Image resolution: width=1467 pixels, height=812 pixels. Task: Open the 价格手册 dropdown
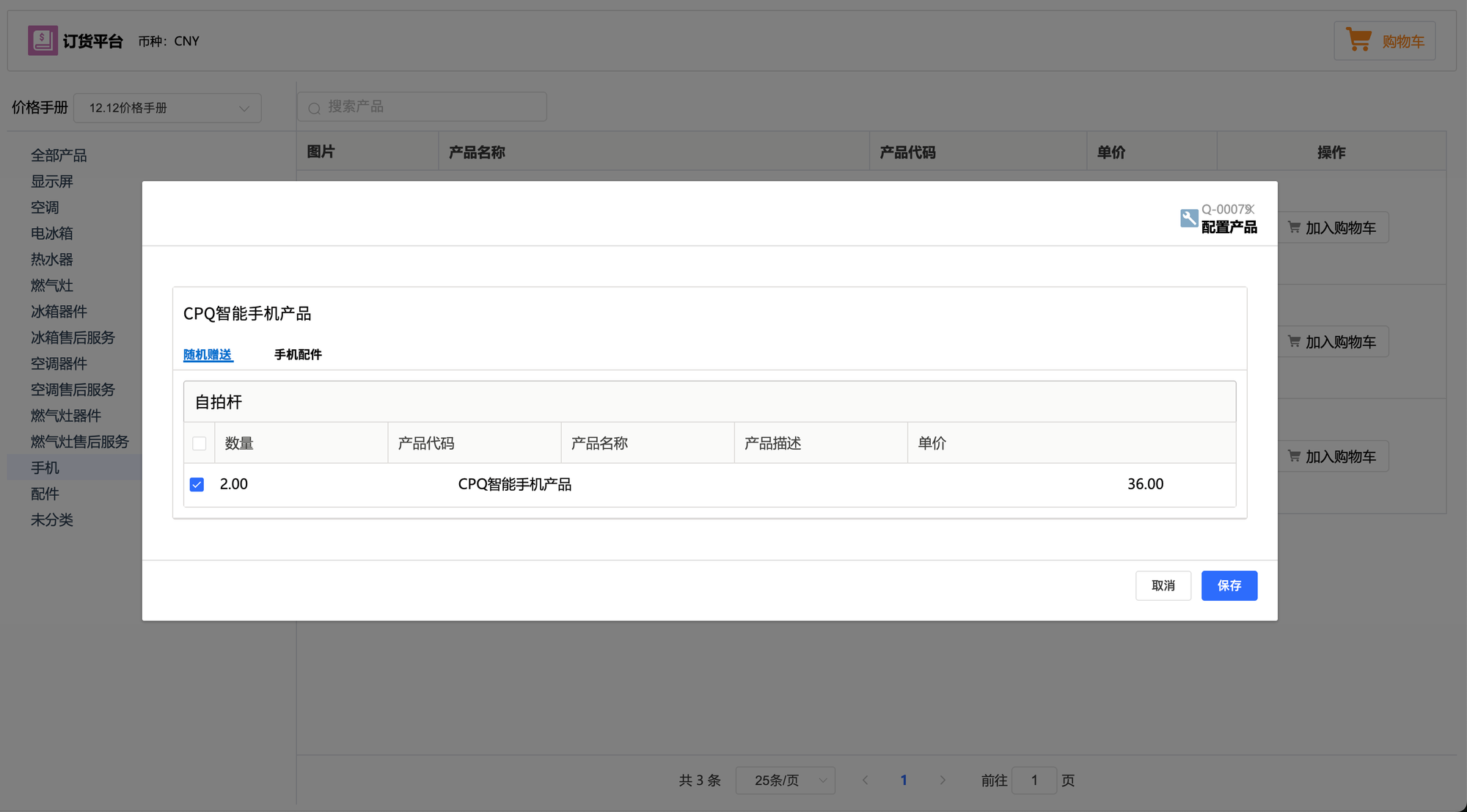click(x=167, y=108)
